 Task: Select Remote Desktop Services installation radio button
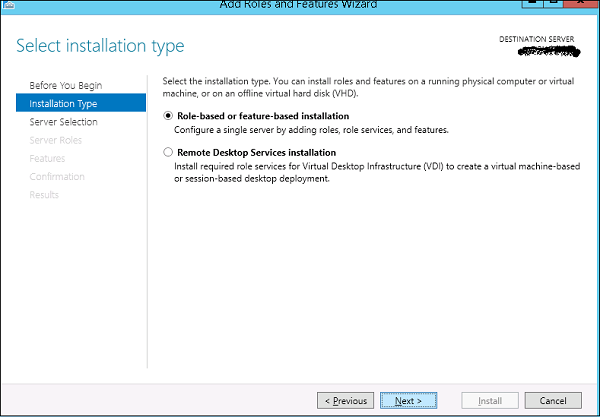point(168,152)
